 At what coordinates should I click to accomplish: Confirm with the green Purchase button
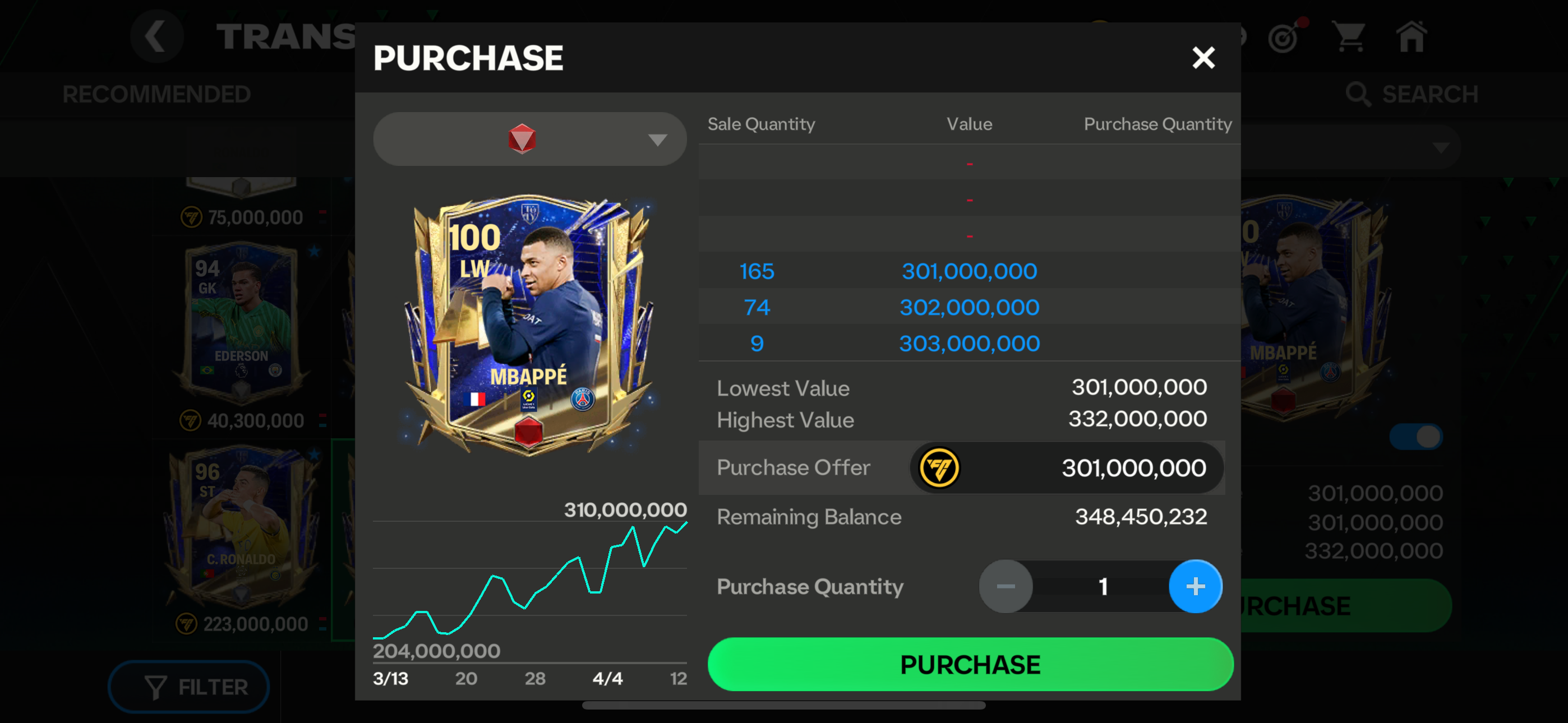pyautogui.click(x=970, y=664)
